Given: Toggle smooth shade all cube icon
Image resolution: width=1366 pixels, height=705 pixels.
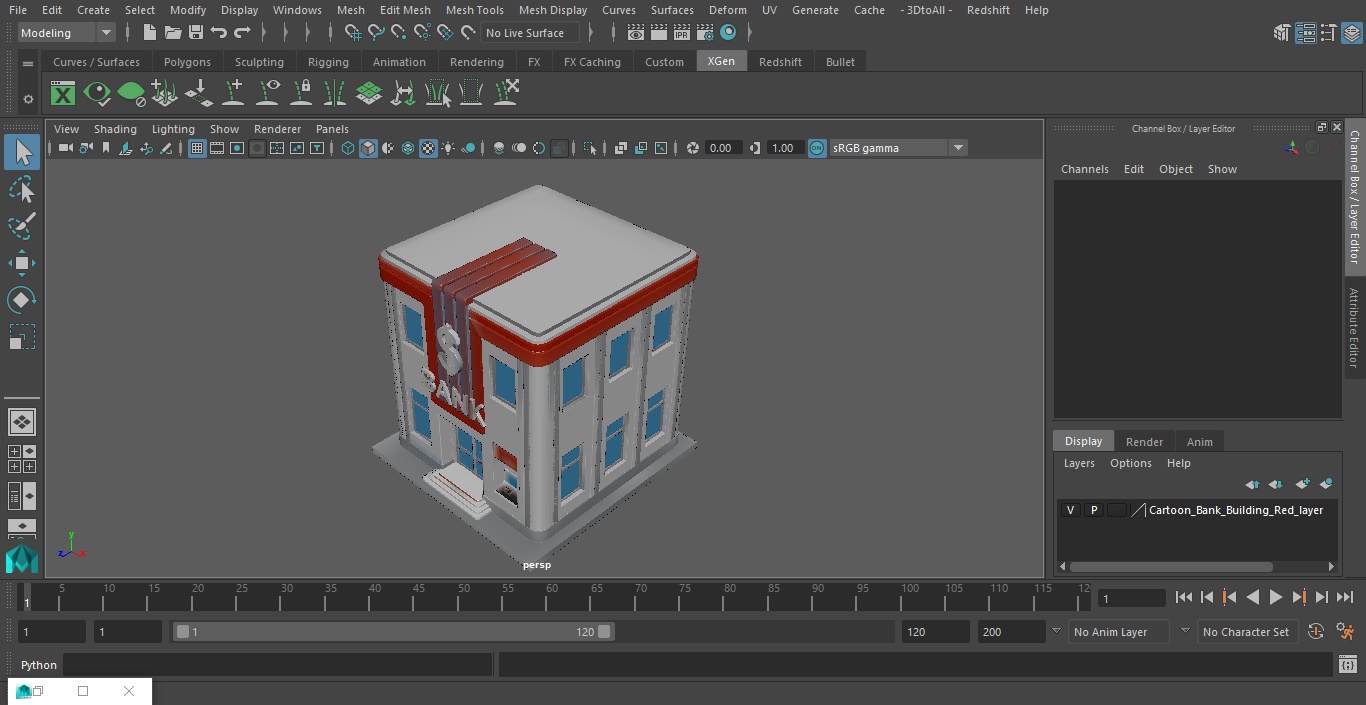Looking at the screenshot, I should pos(368,148).
